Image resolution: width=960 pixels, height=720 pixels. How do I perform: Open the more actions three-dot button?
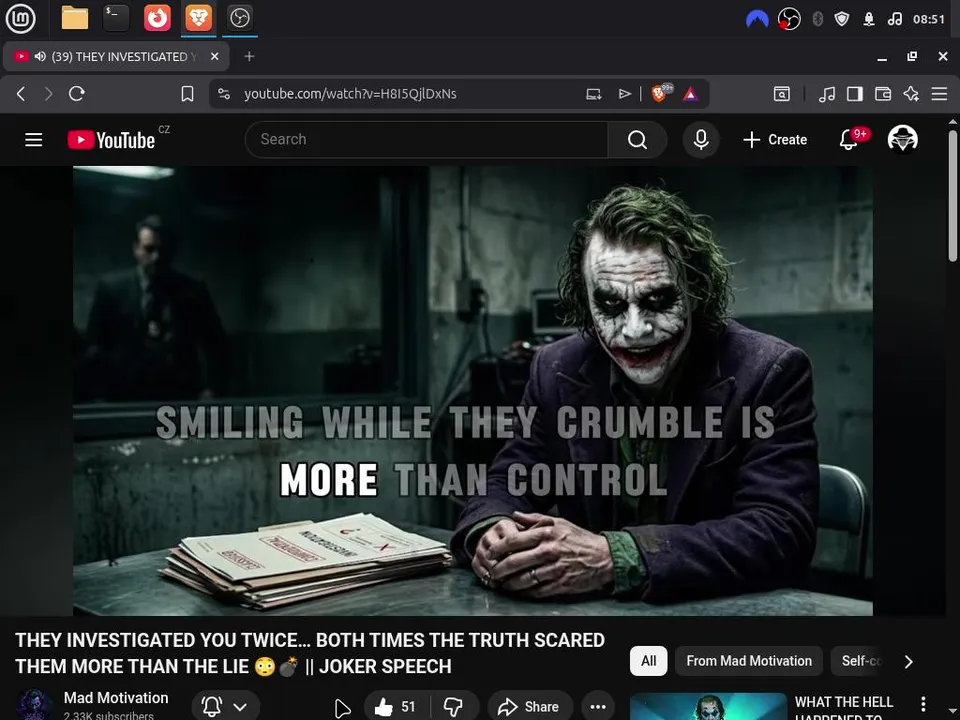coord(598,707)
